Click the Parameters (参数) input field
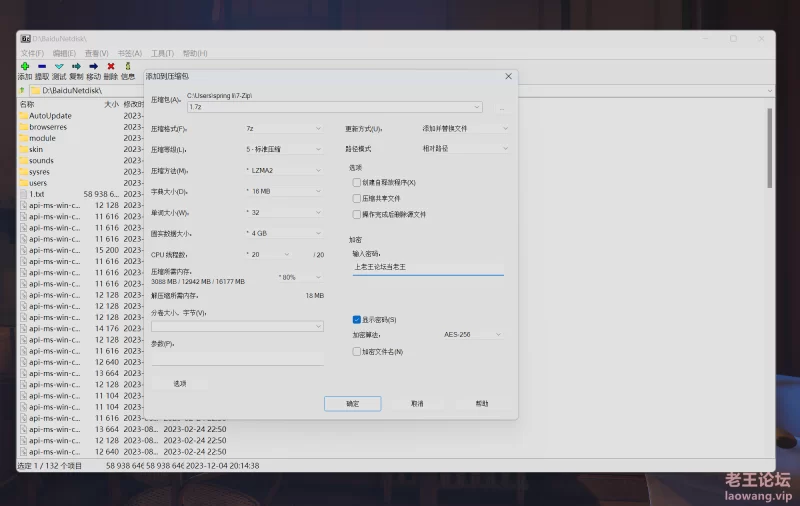Viewport: 800px width, 506px height. coord(237,359)
